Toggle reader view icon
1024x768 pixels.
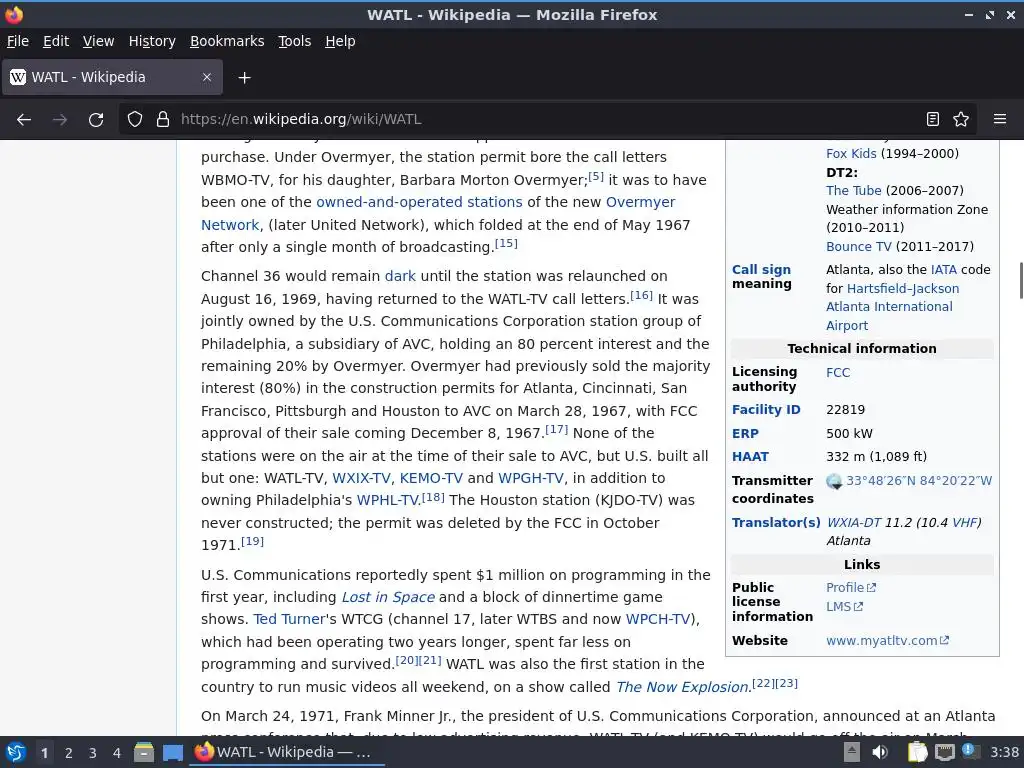point(933,120)
